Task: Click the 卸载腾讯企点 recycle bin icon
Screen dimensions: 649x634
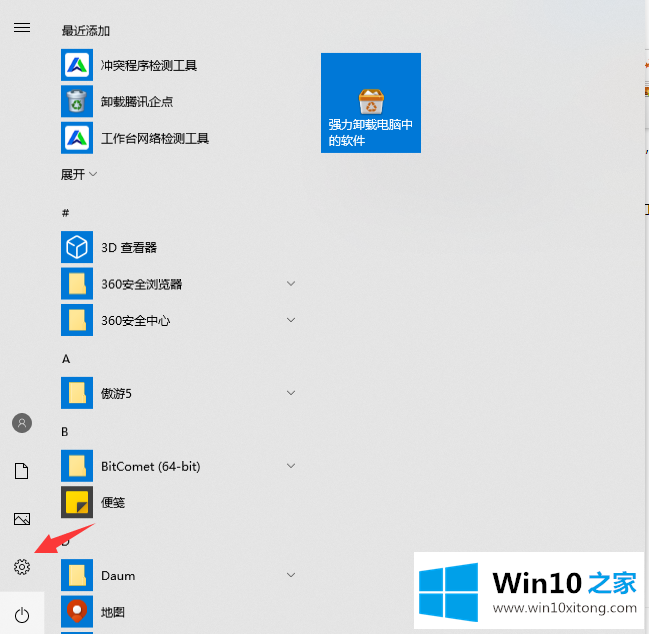Action: pyautogui.click(x=77, y=101)
